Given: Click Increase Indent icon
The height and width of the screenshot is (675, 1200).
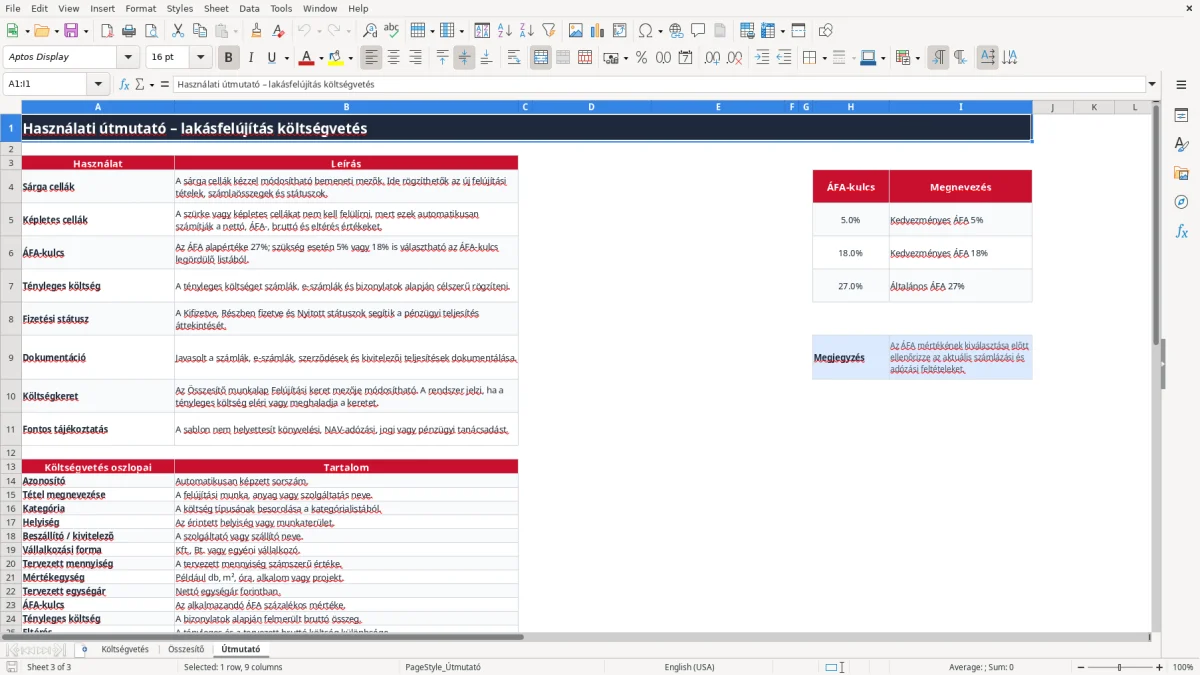Looking at the screenshot, I should click(x=762, y=58).
